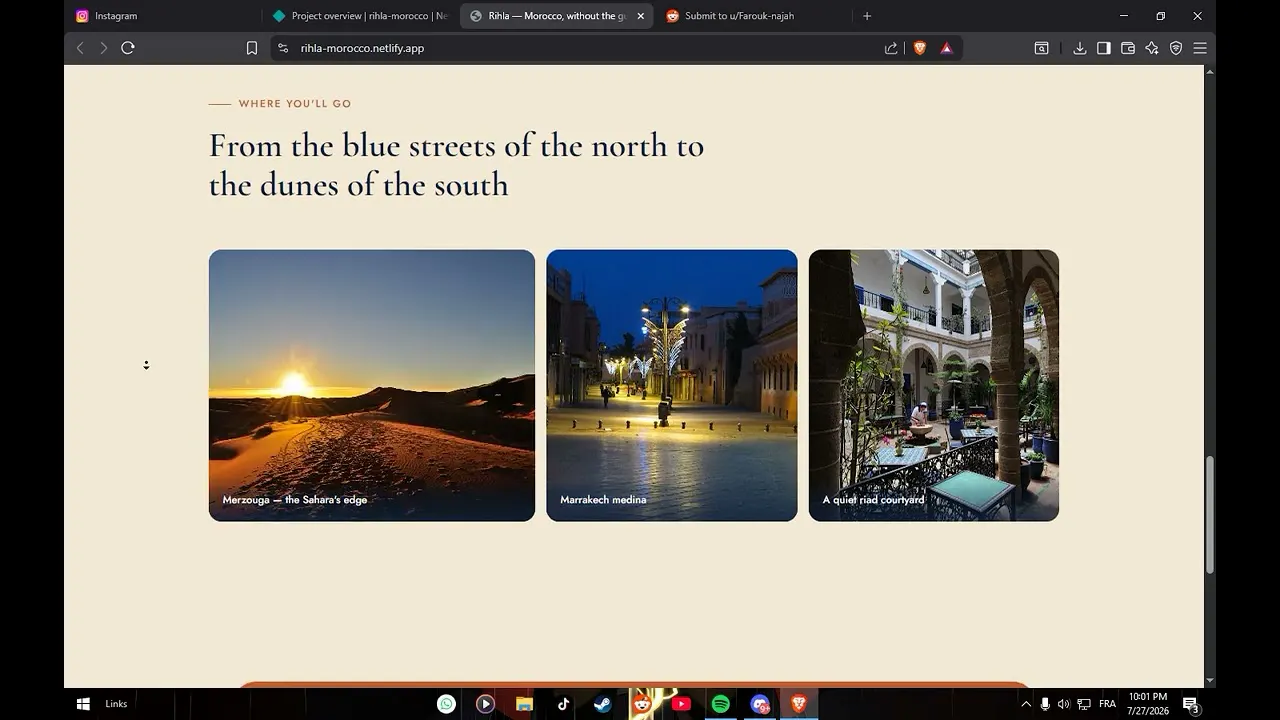Switch to the Project overview Netlify tab
This screenshot has height=720, width=1280.
(360, 16)
